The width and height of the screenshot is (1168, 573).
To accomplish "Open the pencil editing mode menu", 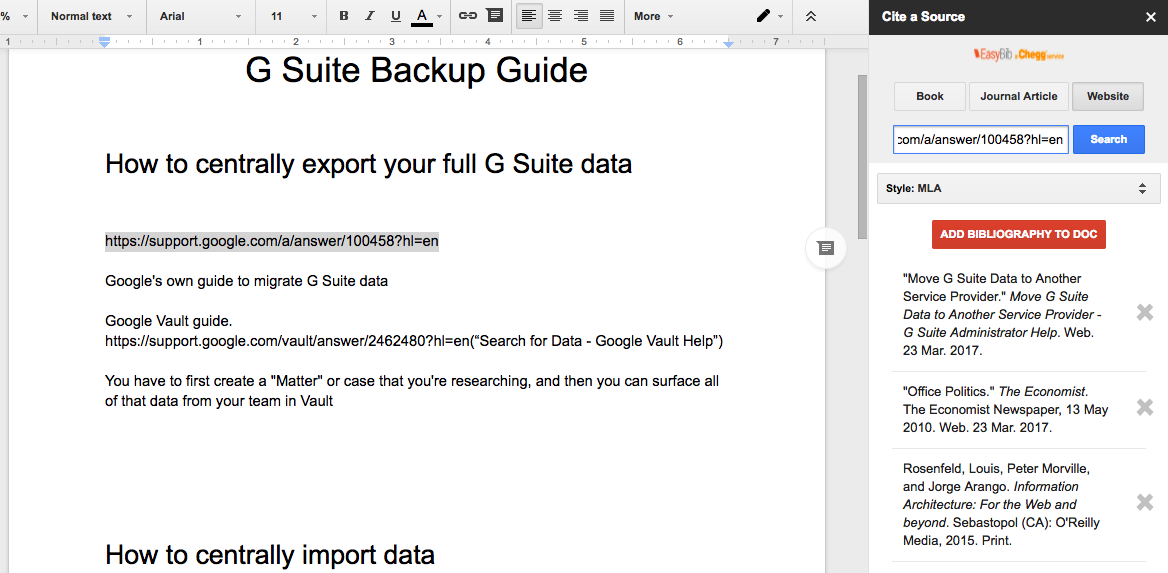I will pos(769,16).
